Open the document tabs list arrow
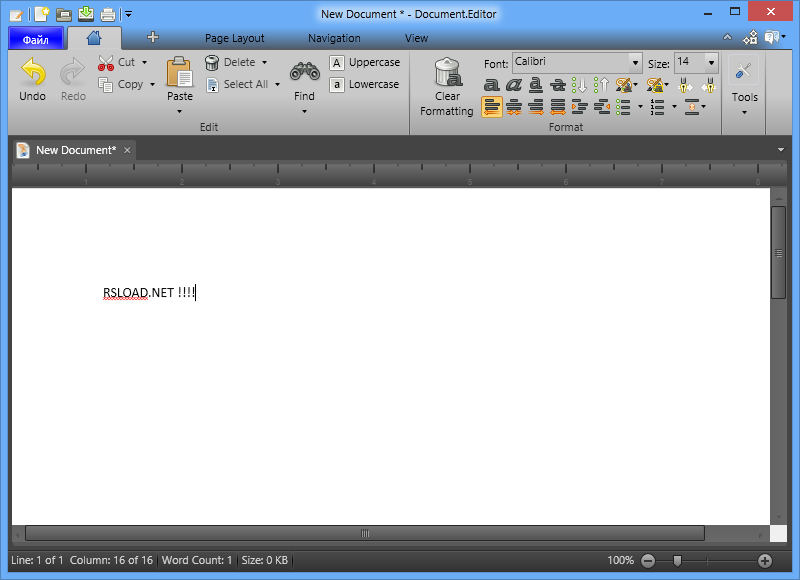 coord(781,150)
